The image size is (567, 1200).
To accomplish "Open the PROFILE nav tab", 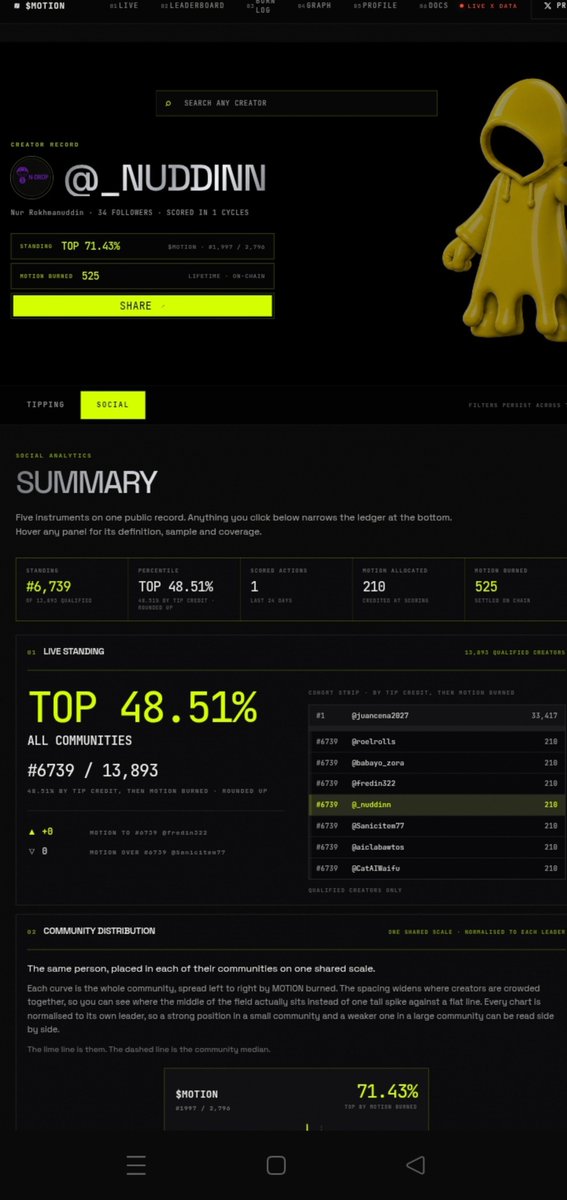I will (376, 6).
